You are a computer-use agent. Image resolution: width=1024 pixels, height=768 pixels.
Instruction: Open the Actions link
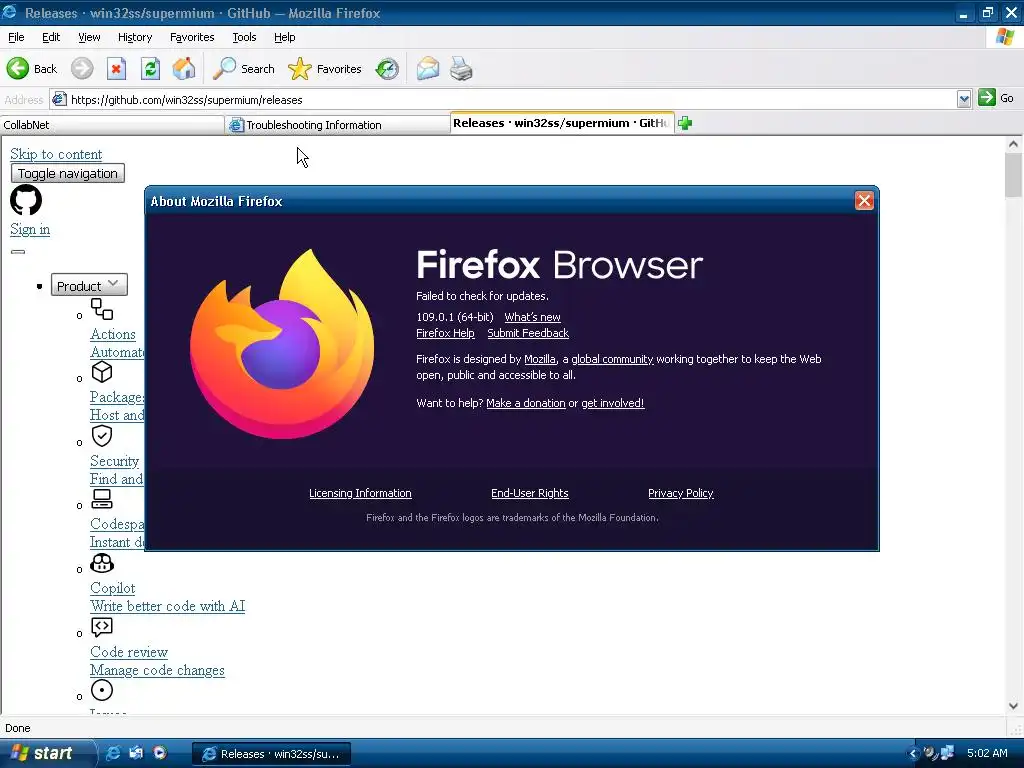(x=113, y=334)
